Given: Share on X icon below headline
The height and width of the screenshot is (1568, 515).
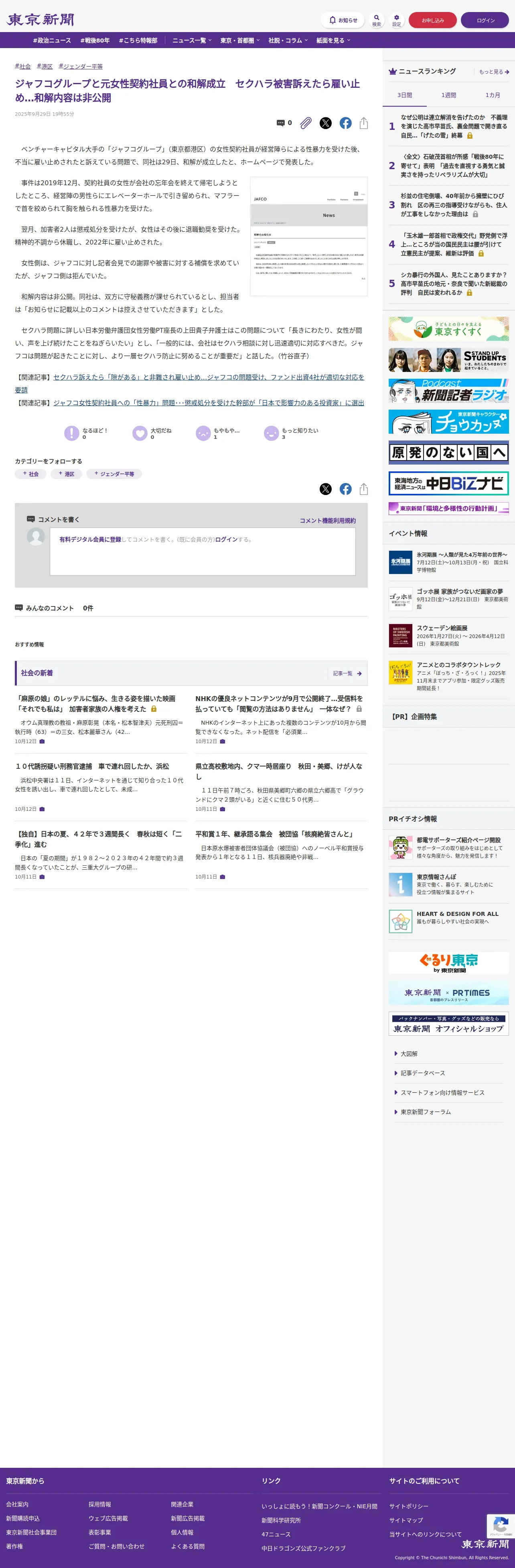Looking at the screenshot, I should (326, 123).
